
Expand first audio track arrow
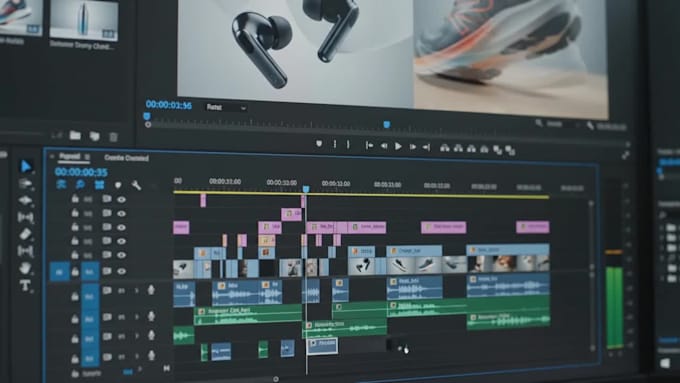pos(137,291)
